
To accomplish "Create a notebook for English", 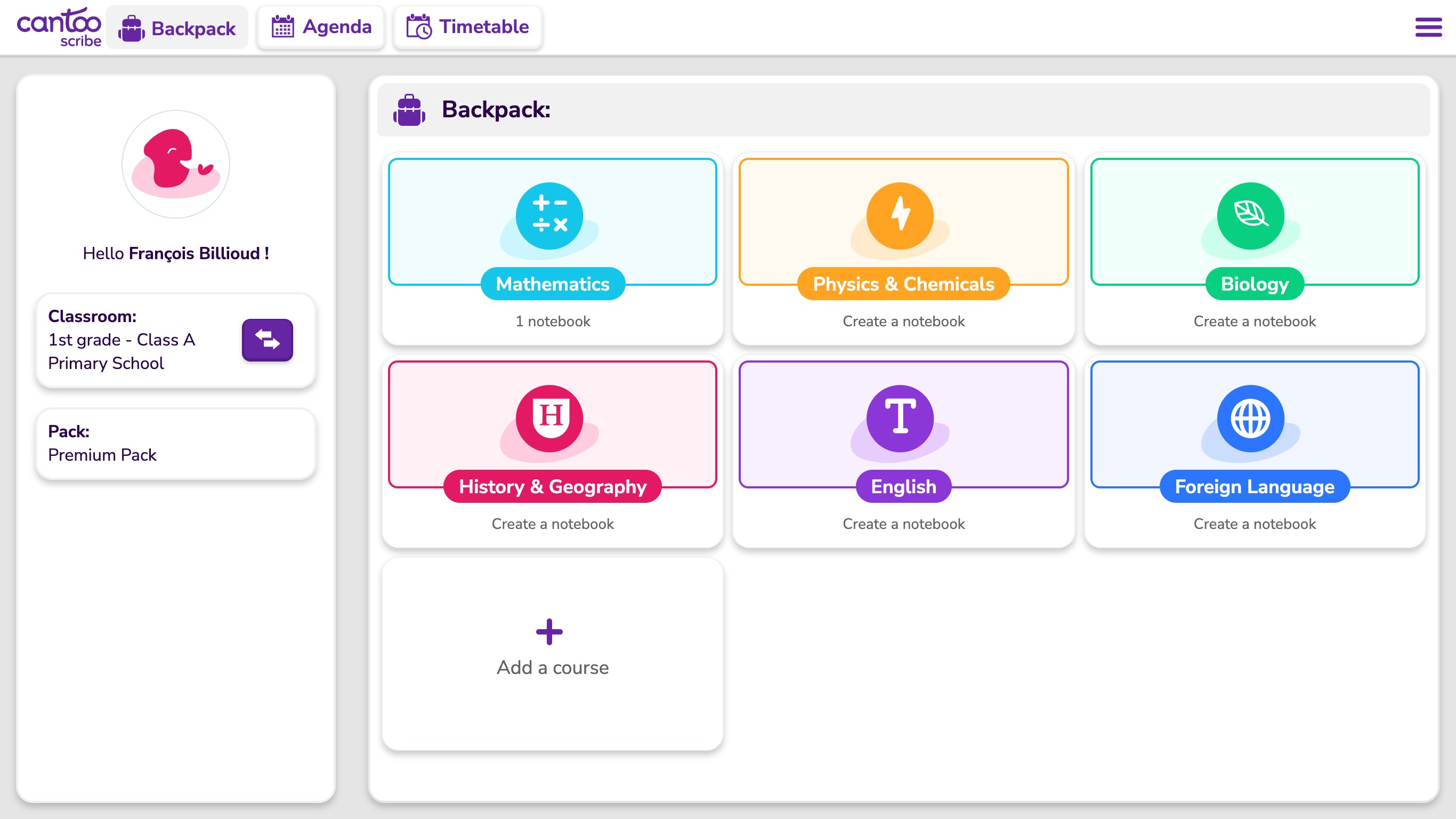I will (x=903, y=524).
